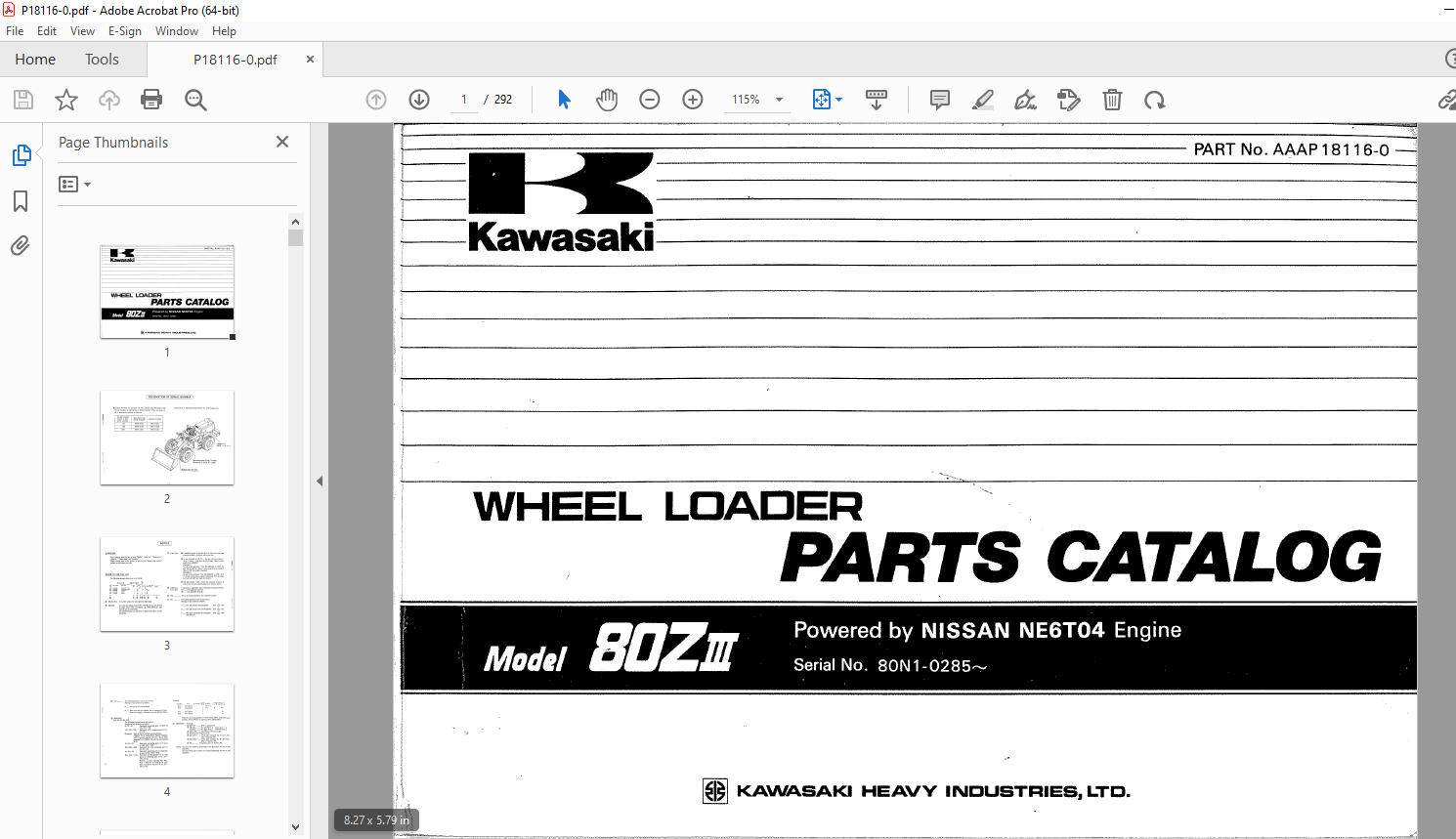Select page 3 thumbnail
The width and height of the screenshot is (1456, 839).
point(167,584)
